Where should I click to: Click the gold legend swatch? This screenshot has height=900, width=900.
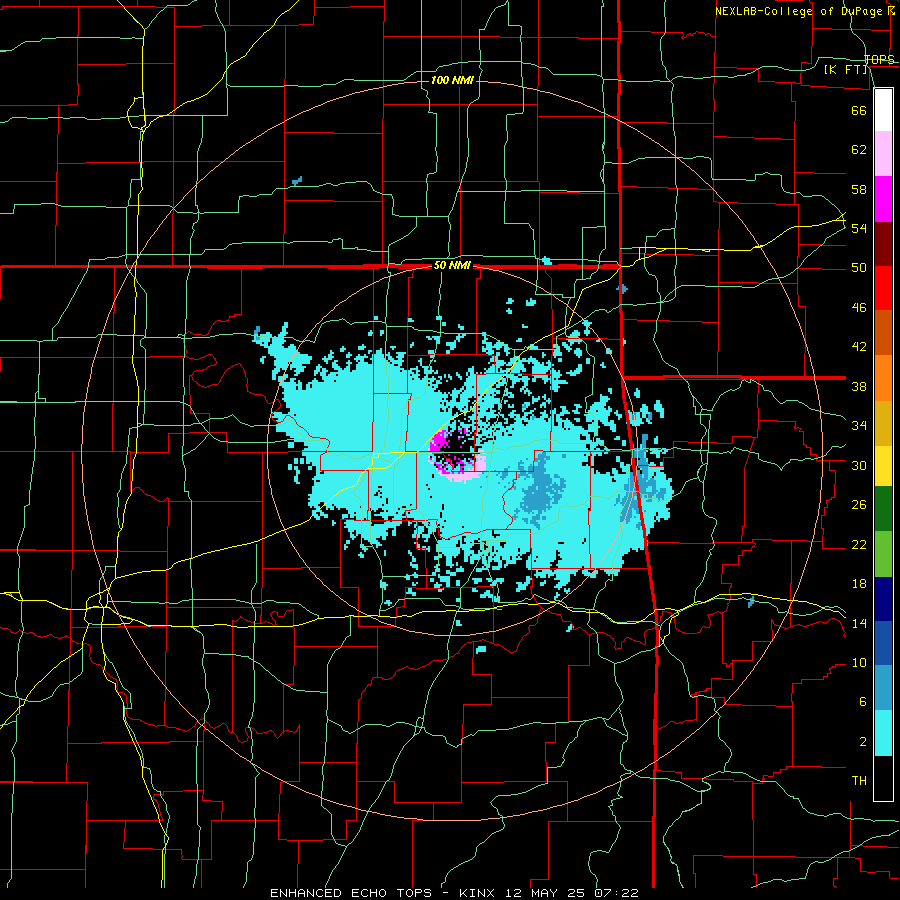(883, 422)
